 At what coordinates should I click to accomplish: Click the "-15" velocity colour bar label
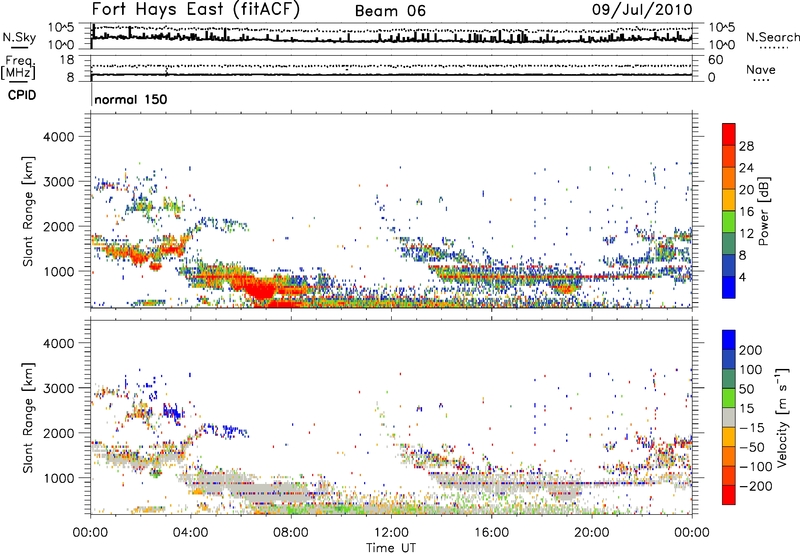751,428
